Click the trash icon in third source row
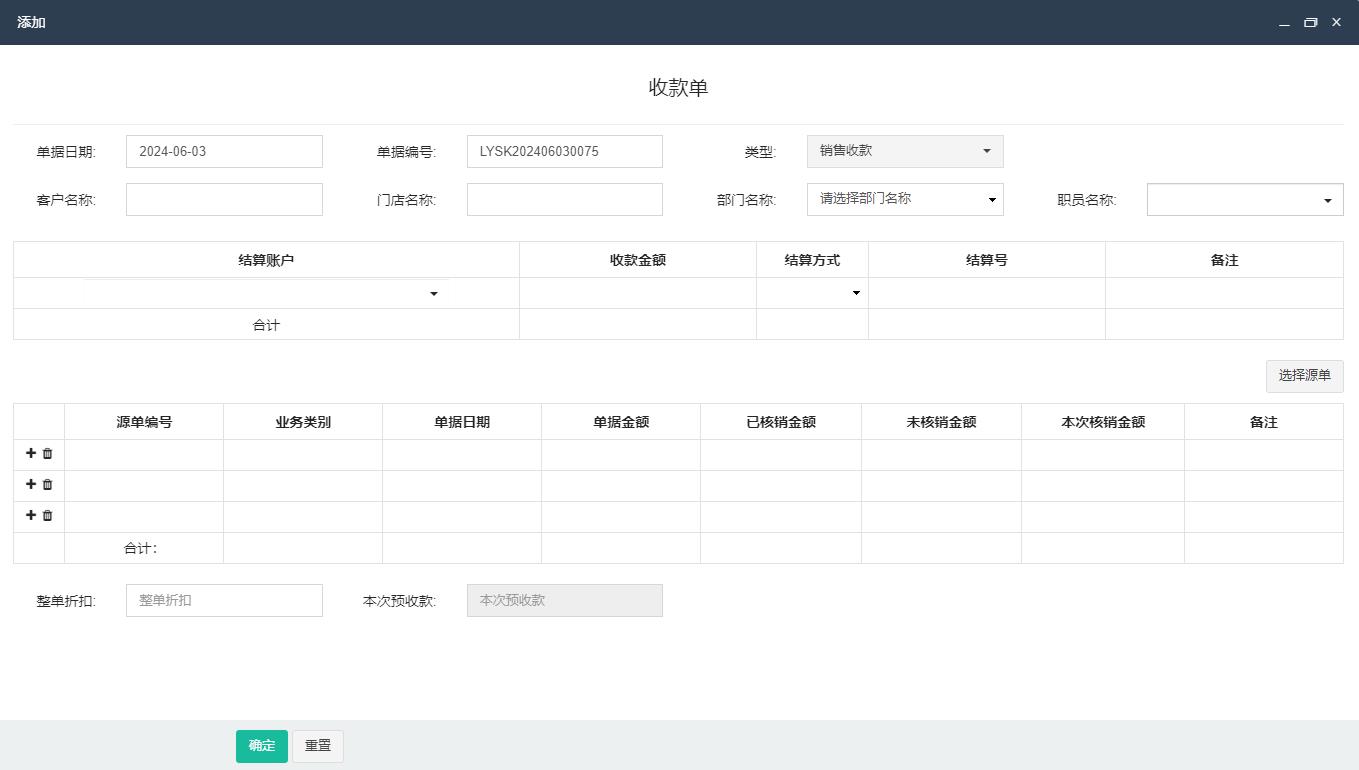Image resolution: width=1359 pixels, height=770 pixels. (x=47, y=516)
